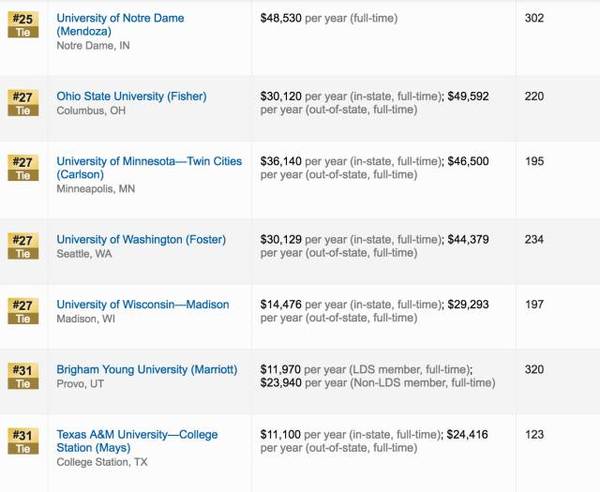Click Ohio State's enrollment number 220
The width and height of the screenshot is (600, 492).
(x=535, y=97)
